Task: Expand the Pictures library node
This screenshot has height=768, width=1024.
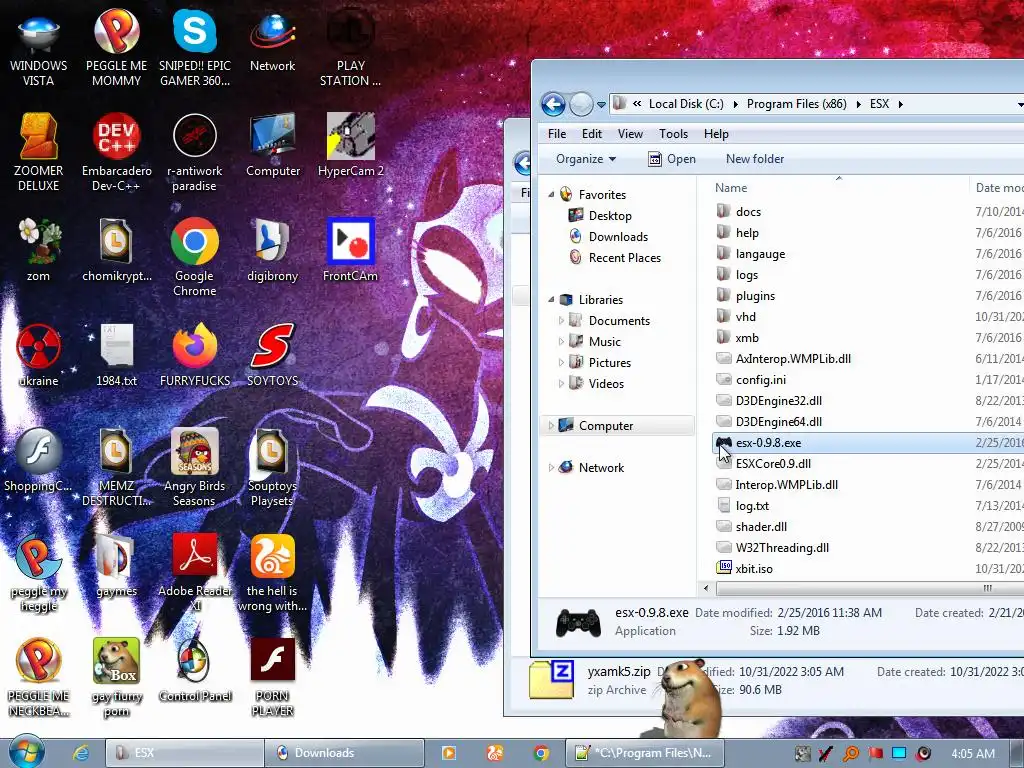Action: (x=561, y=362)
